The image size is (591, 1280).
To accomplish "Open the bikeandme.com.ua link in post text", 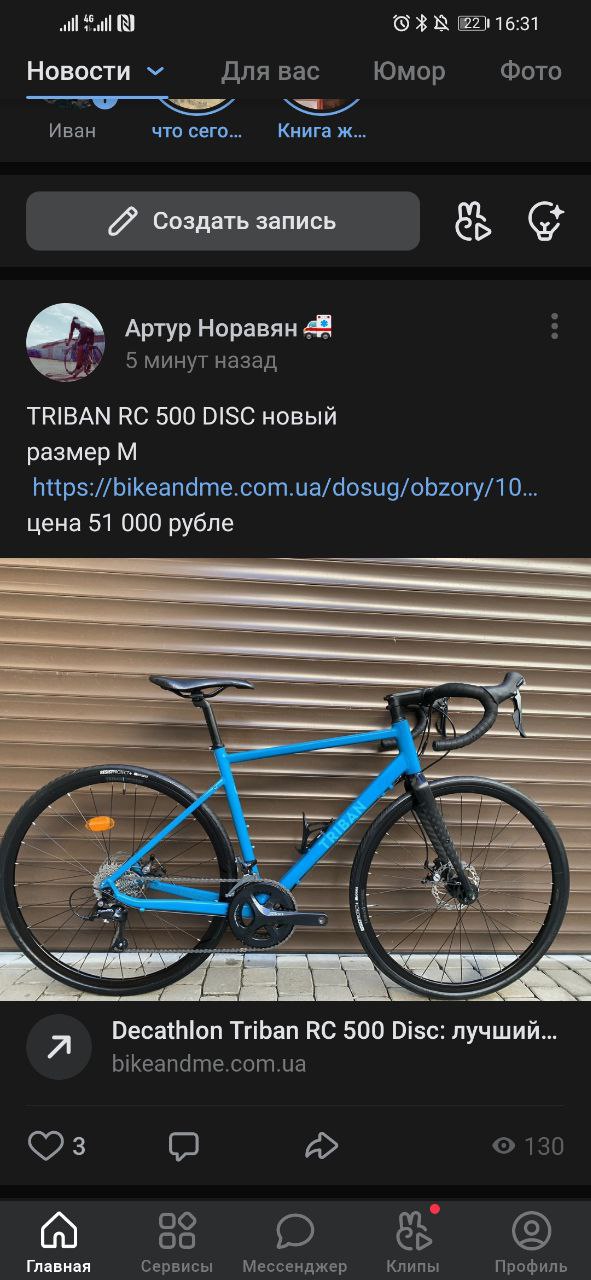I will [x=285, y=488].
